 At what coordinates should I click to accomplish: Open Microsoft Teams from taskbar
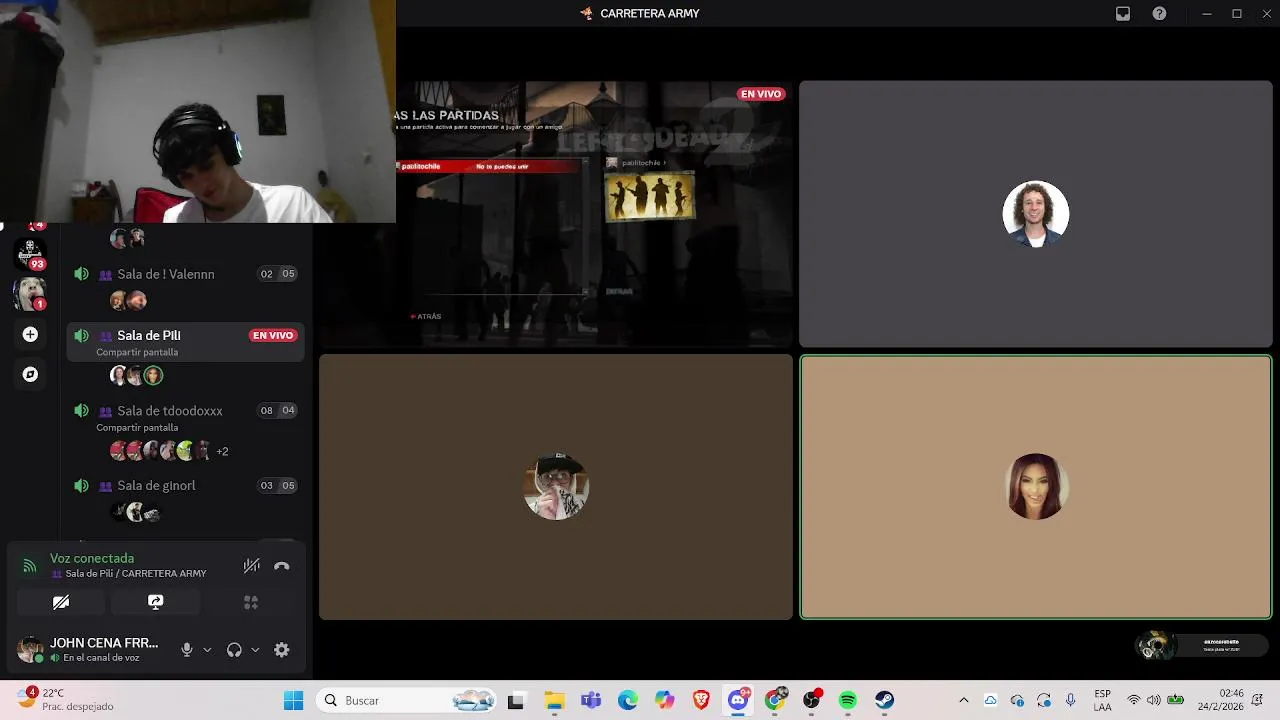pyautogui.click(x=591, y=700)
